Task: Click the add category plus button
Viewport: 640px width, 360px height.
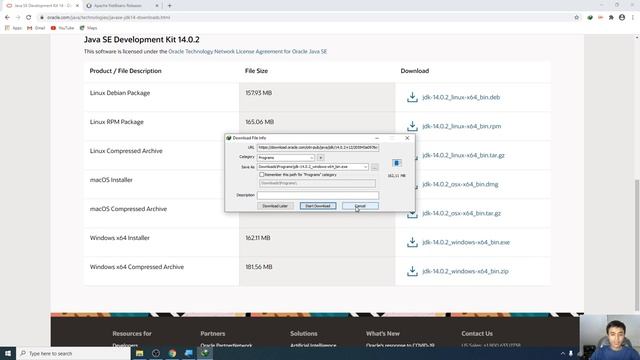Action: [321, 158]
